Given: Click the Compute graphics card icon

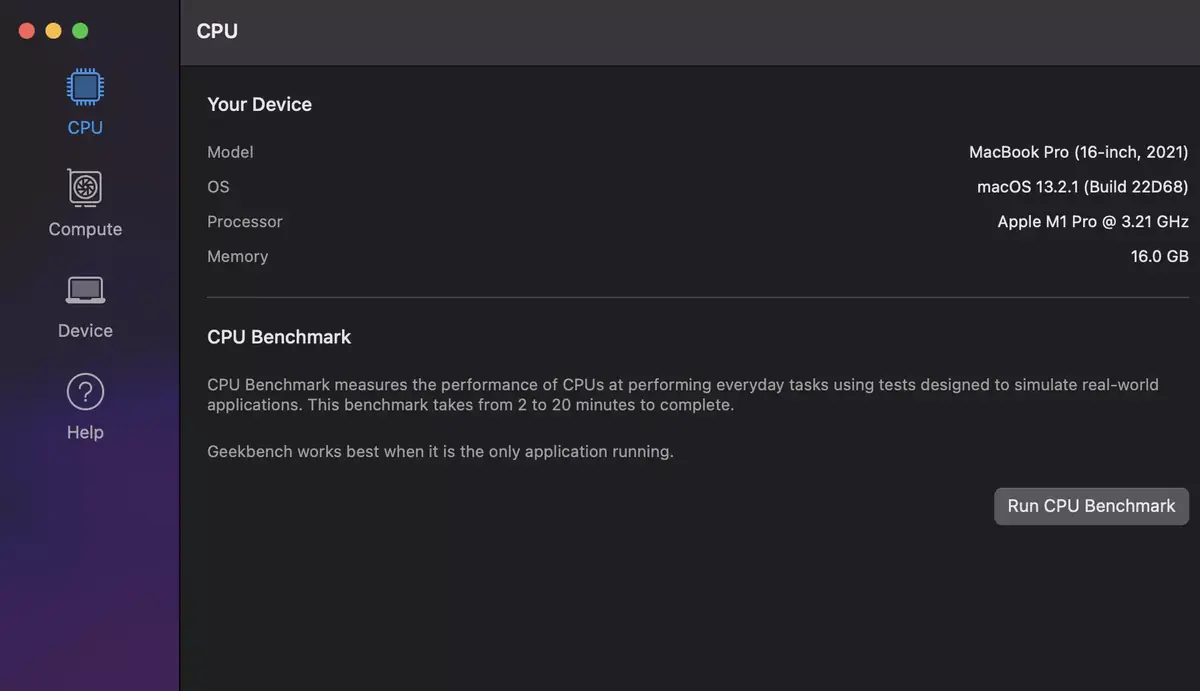Looking at the screenshot, I should point(84,188).
